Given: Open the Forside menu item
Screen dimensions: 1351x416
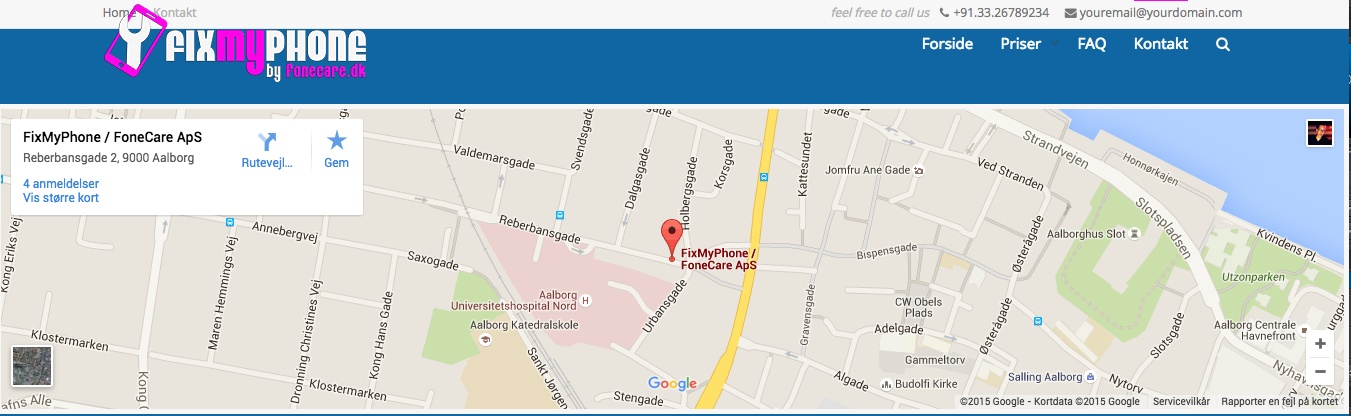Looking at the screenshot, I should (x=947, y=44).
